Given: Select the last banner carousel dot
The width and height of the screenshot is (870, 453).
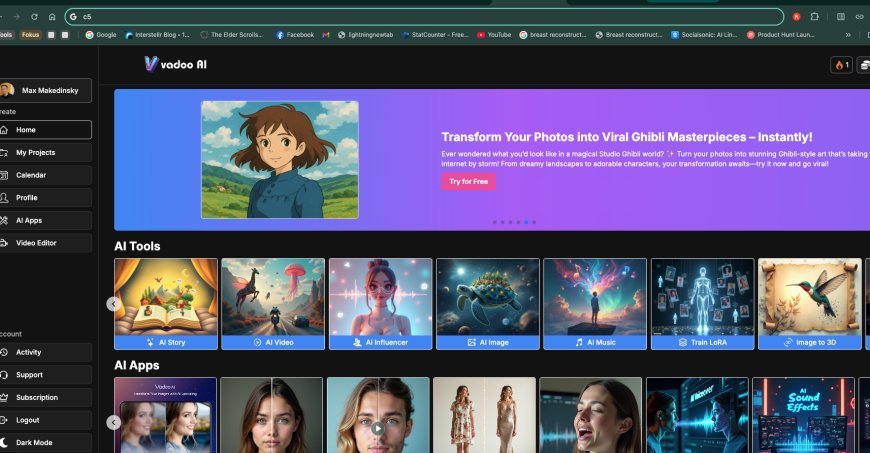Looking at the screenshot, I should 534,222.
